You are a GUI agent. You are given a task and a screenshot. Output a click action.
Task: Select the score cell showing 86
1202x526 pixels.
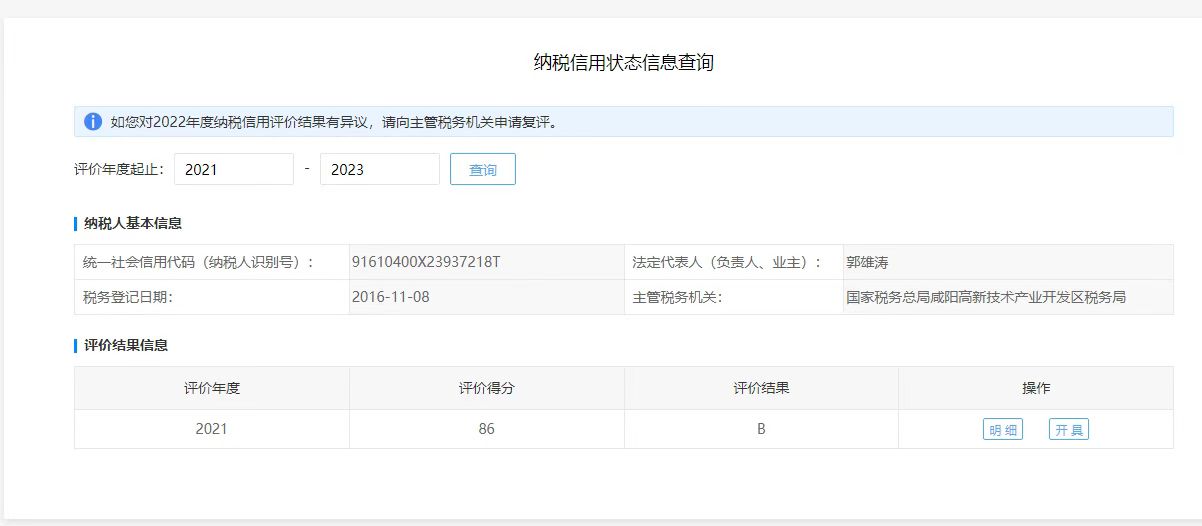[486, 429]
